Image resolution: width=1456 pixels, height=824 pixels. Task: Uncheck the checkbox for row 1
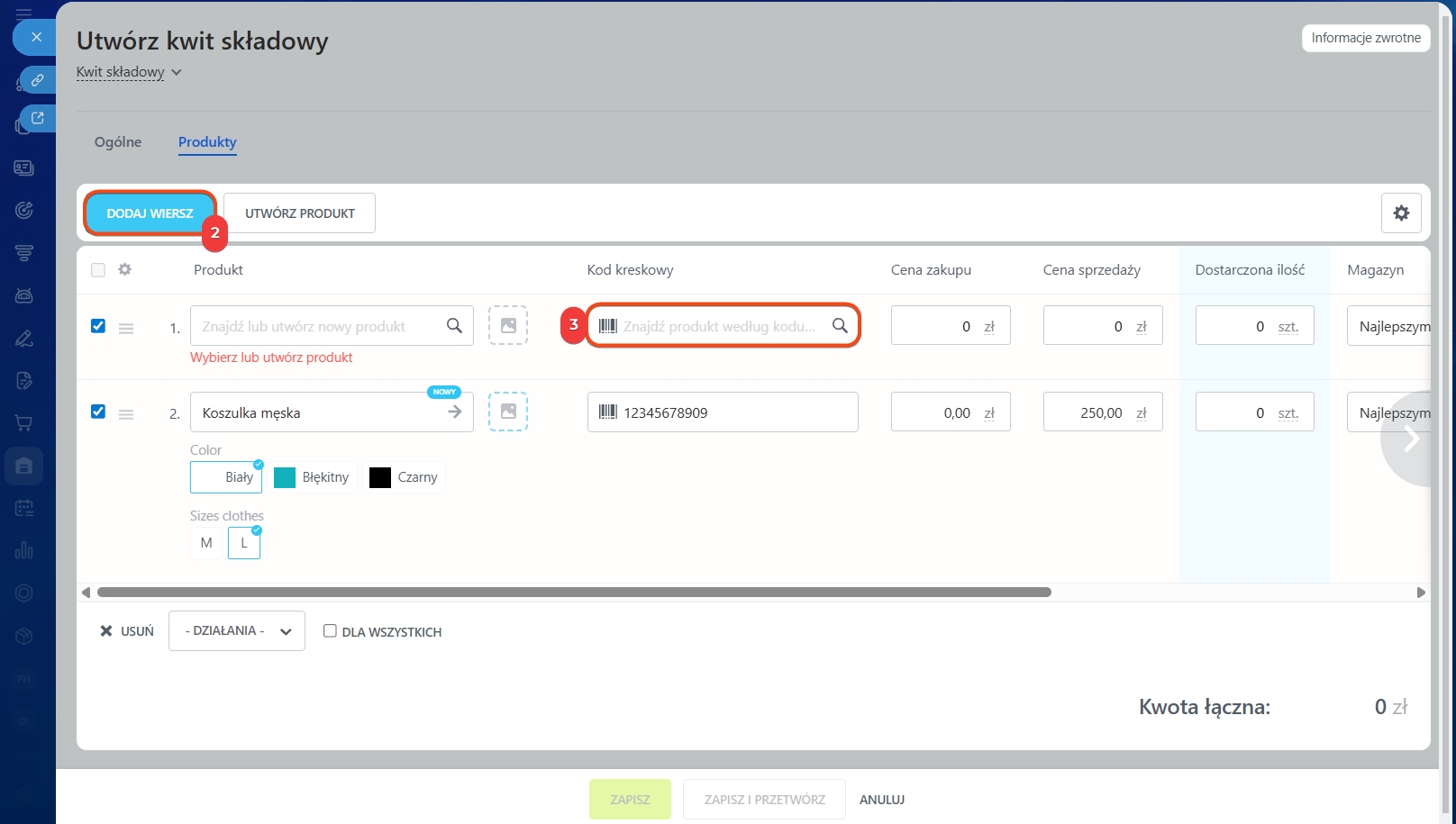pos(98,326)
